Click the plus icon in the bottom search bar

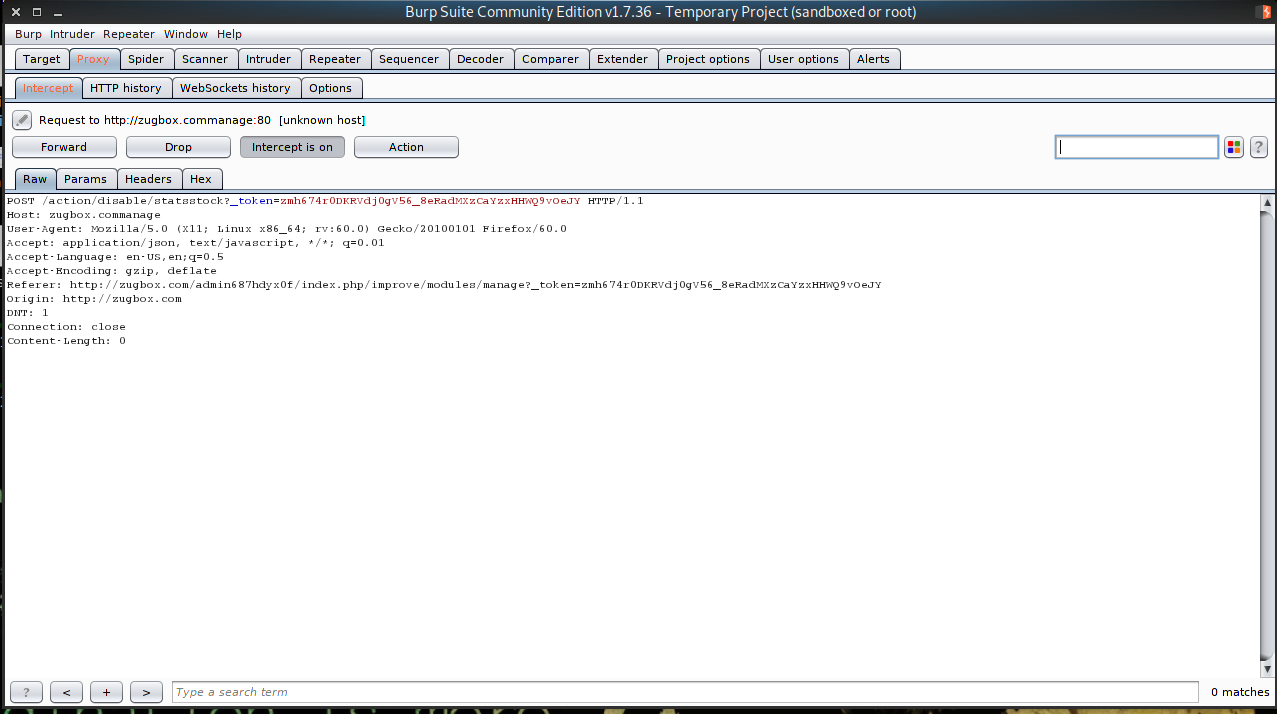click(106, 691)
